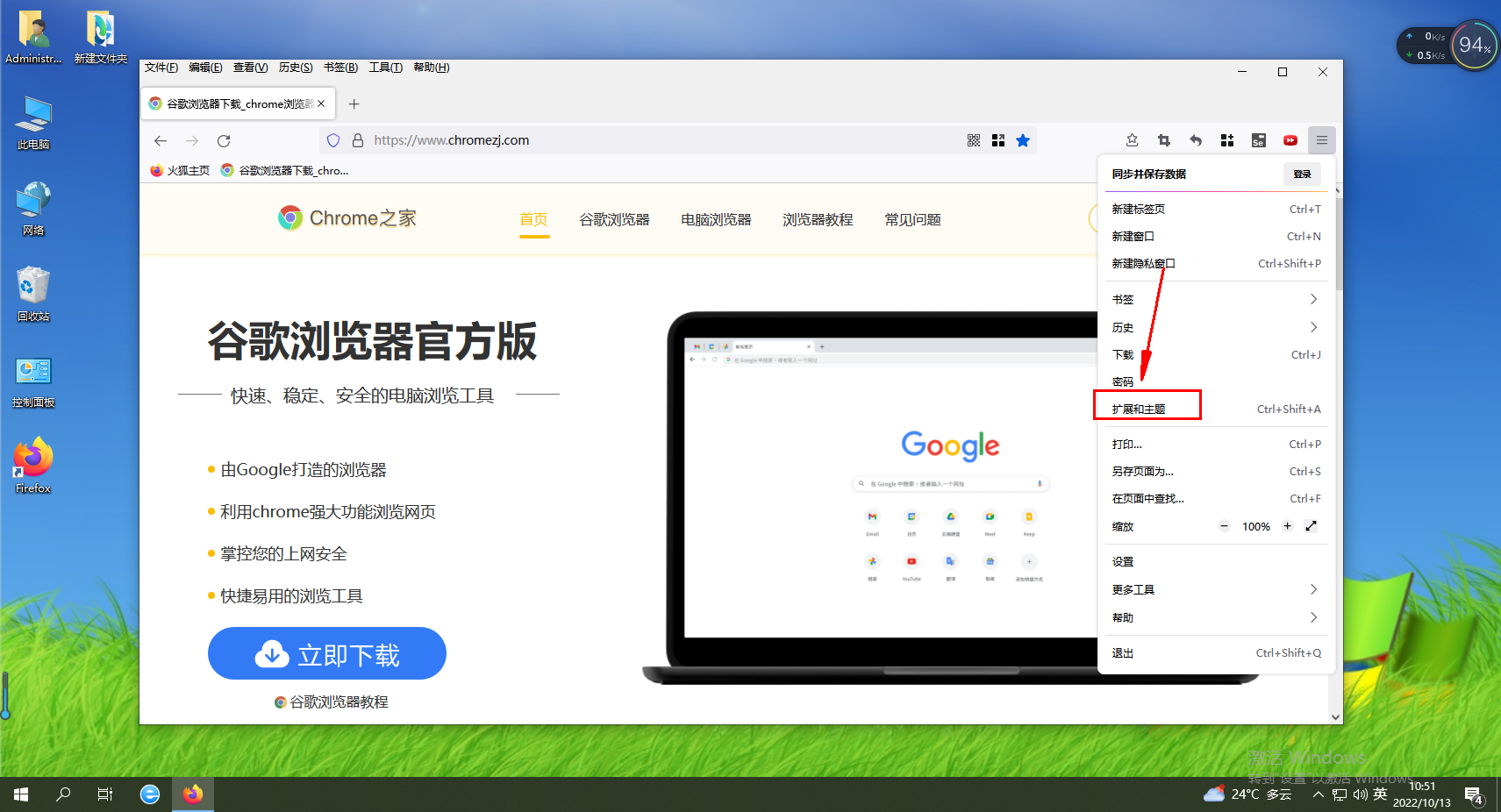The width and height of the screenshot is (1501, 812).
Task: Click the forward navigation arrow
Action: click(192, 140)
